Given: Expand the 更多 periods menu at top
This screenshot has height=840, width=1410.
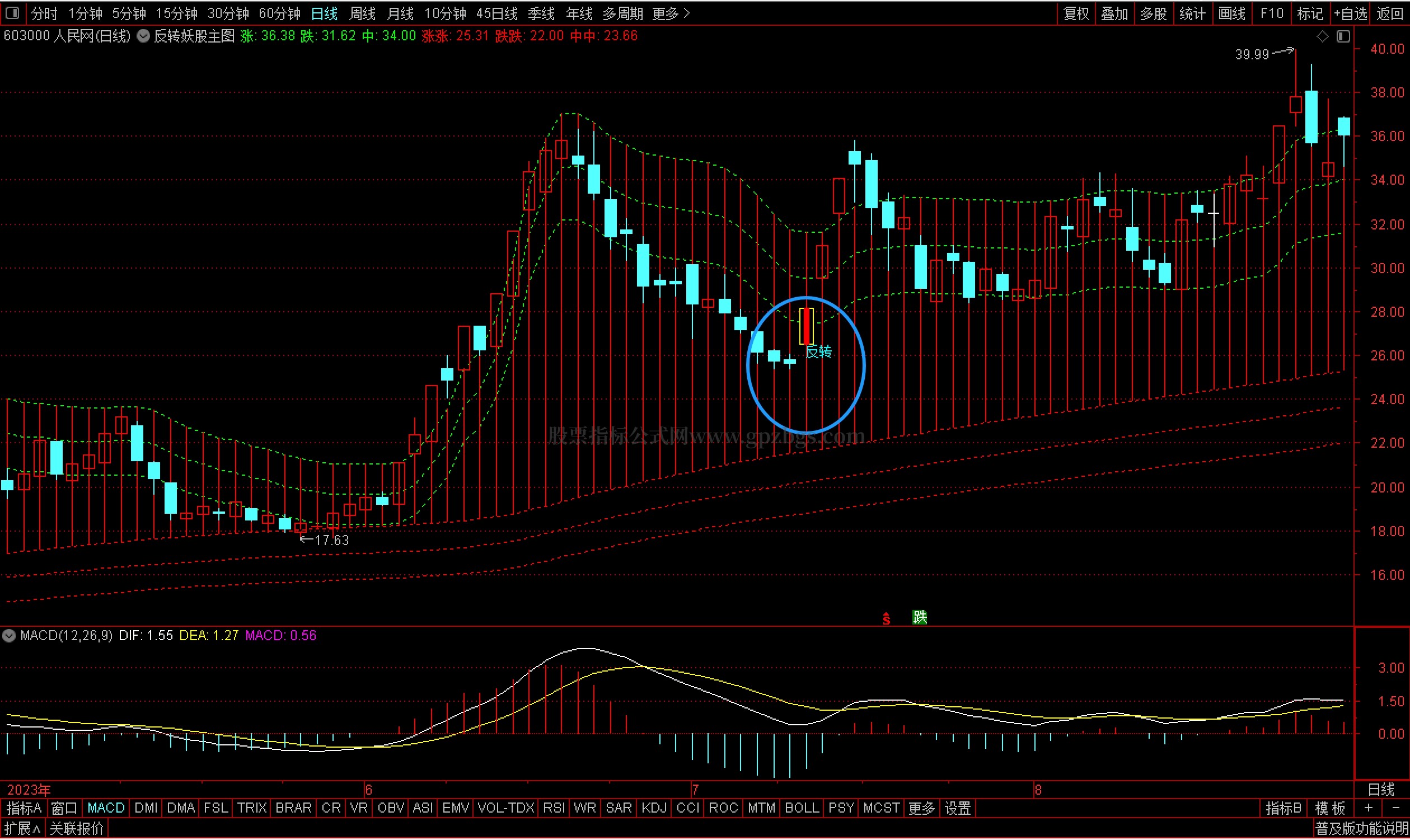Looking at the screenshot, I should 671,13.
